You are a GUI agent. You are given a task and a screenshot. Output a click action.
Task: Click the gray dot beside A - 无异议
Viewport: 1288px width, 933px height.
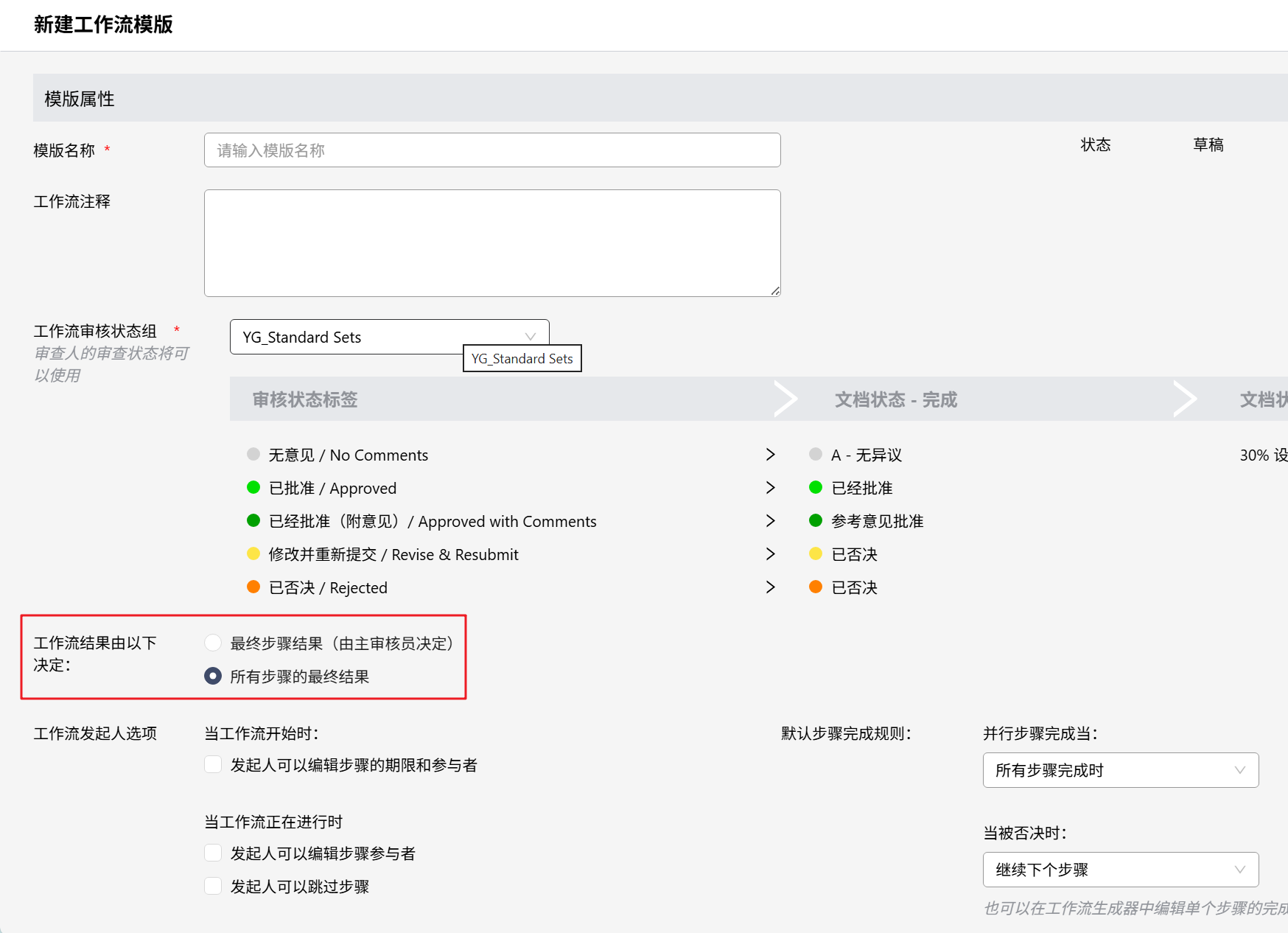[x=815, y=454]
